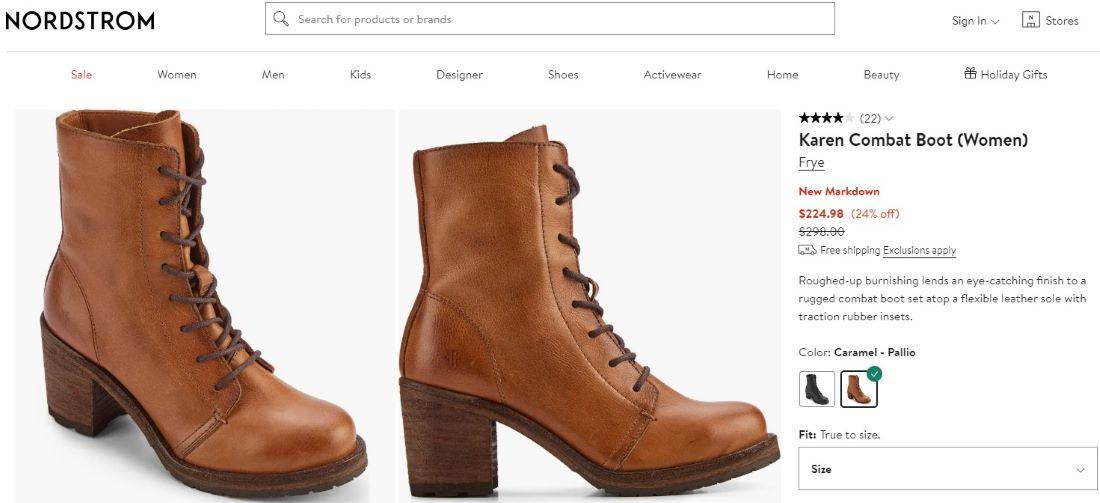This screenshot has height=503, width=1100.
Task: Open the Activewear menu
Action: (672, 75)
